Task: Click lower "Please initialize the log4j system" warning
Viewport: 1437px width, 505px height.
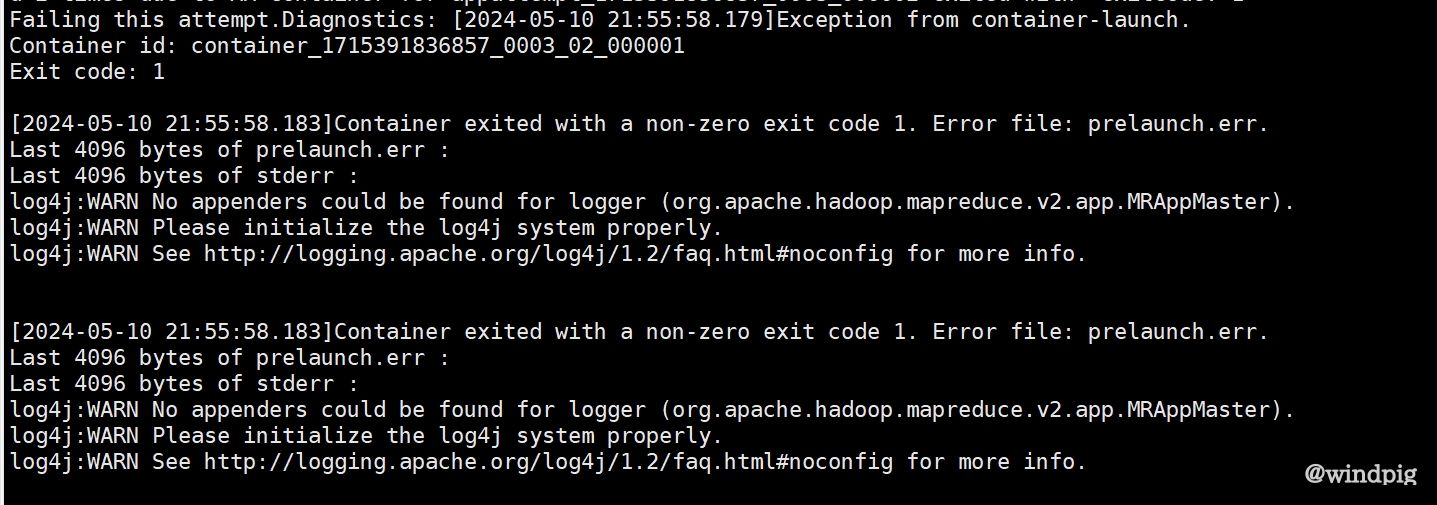Action: [437, 436]
